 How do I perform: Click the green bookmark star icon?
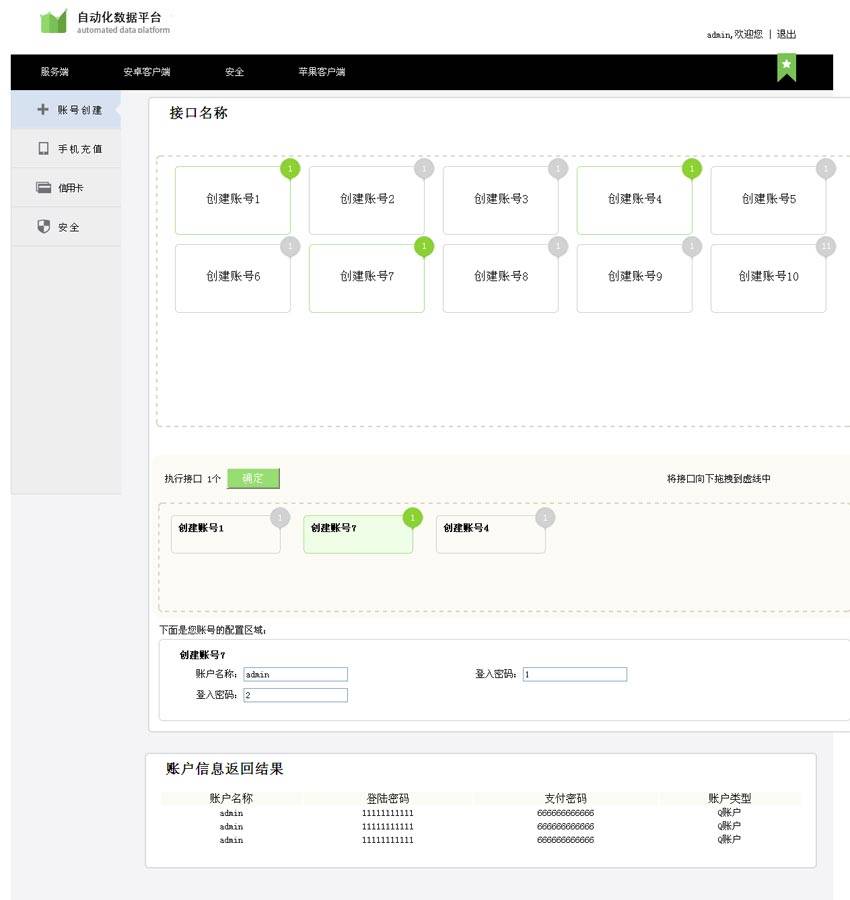click(x=787, y=66)
